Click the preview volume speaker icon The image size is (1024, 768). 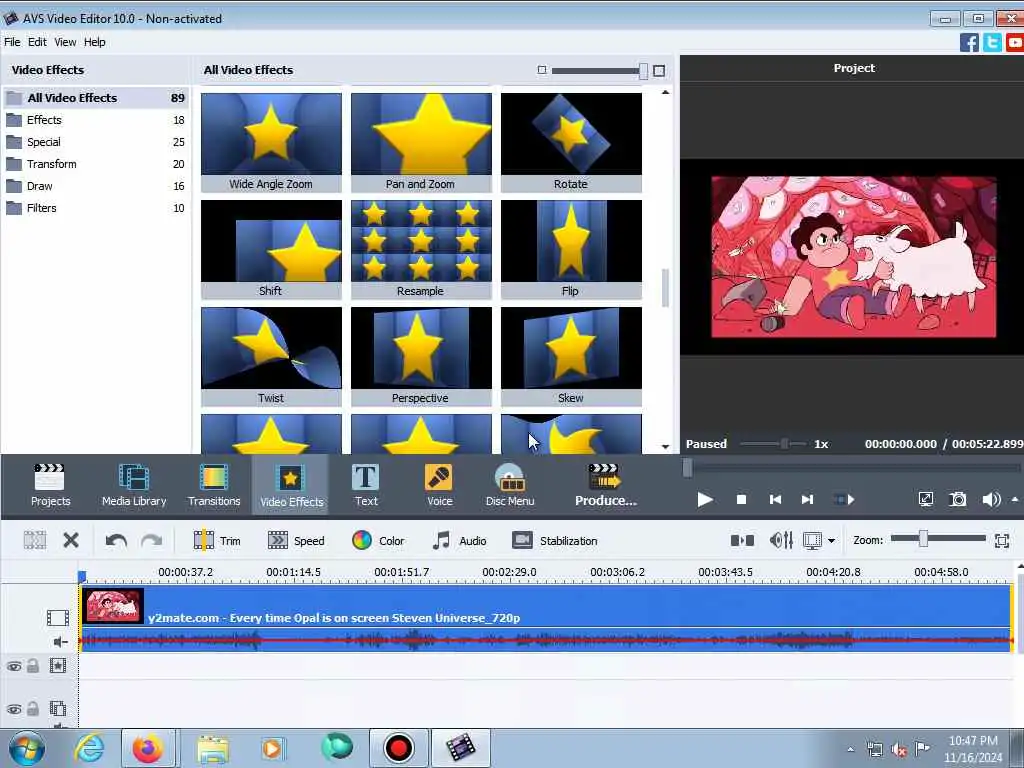click(x=991, y=500)
